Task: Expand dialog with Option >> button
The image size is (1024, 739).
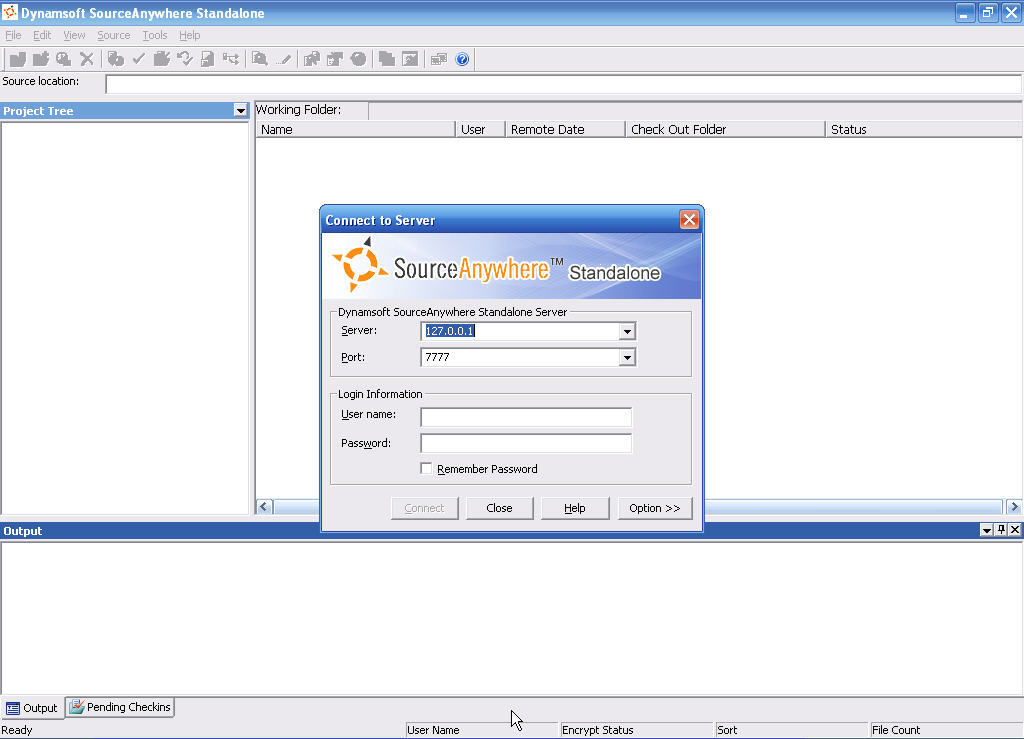Action: (x=655, y=508)
